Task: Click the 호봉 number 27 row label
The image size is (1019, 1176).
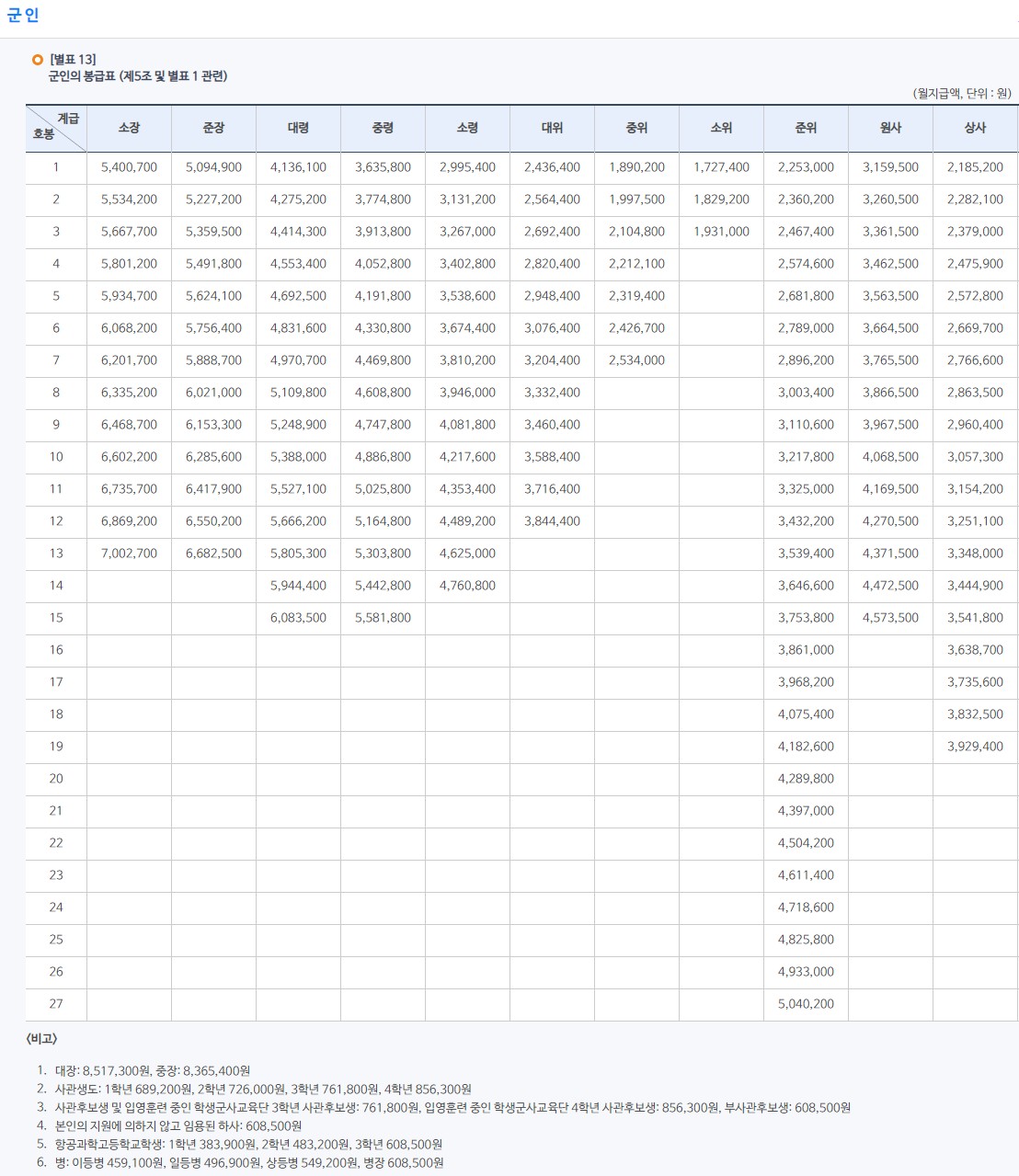Action: point(56,1004)
